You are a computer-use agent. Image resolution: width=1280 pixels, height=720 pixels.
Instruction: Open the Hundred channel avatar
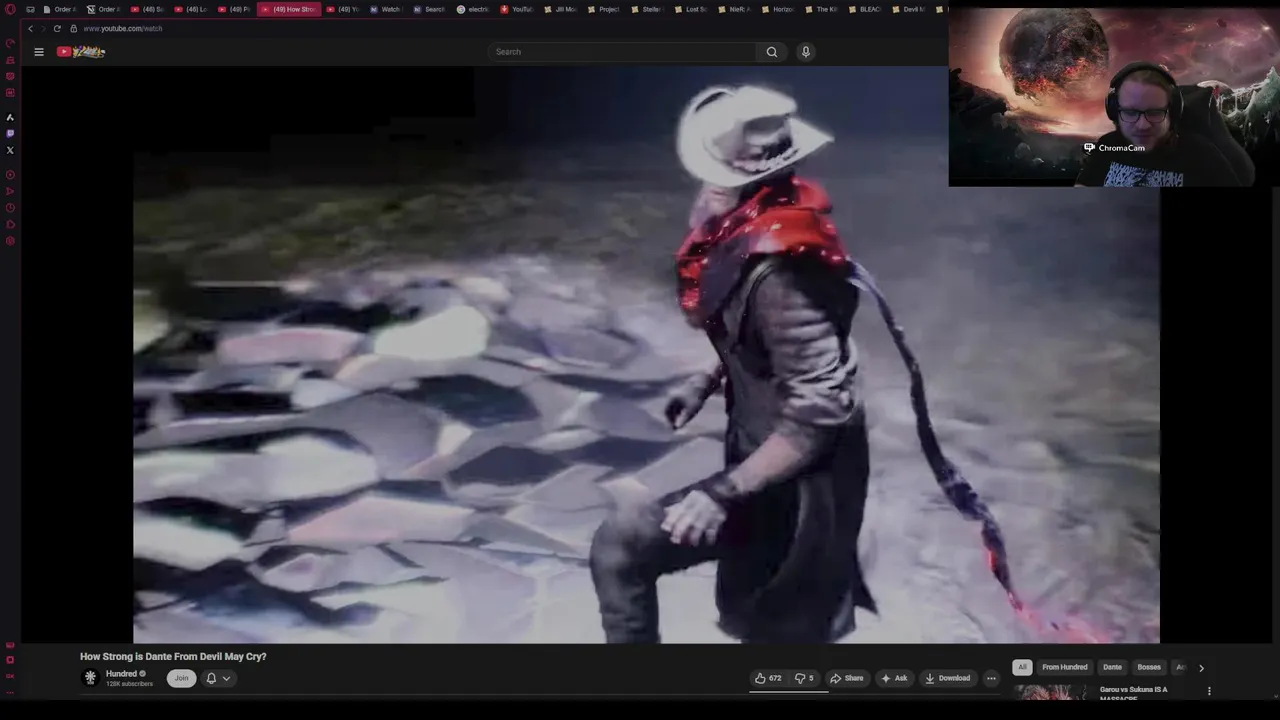[90, 678]
